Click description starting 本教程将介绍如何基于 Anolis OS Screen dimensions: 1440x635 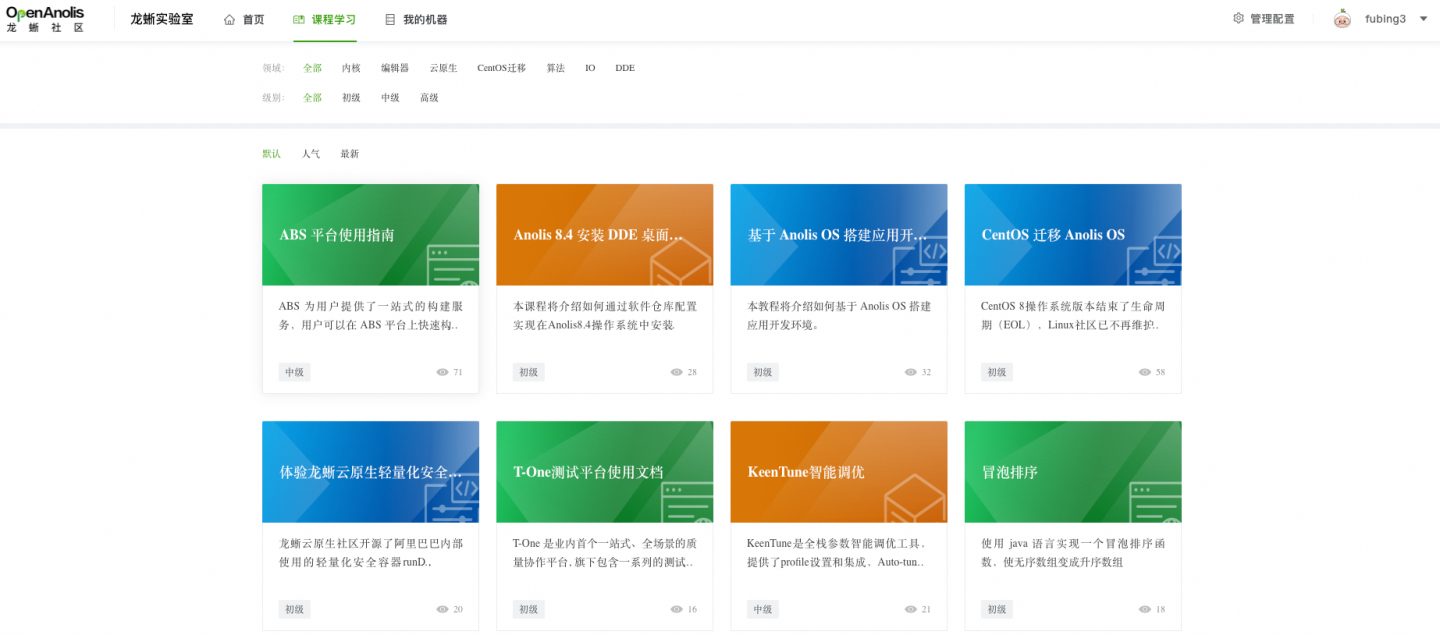(x=838, y=316)
